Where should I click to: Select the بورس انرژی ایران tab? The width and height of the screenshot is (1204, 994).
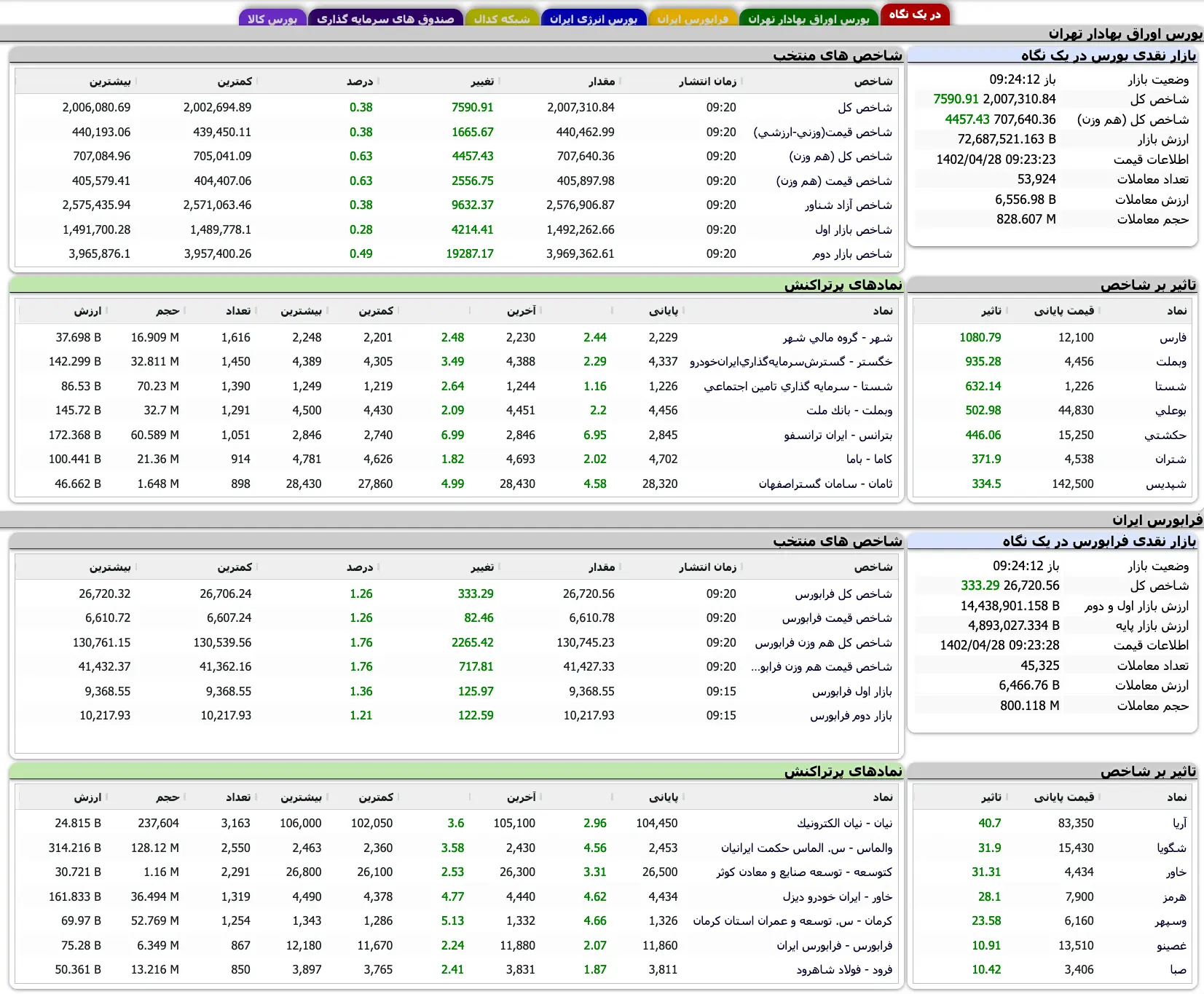pos(594,18)
